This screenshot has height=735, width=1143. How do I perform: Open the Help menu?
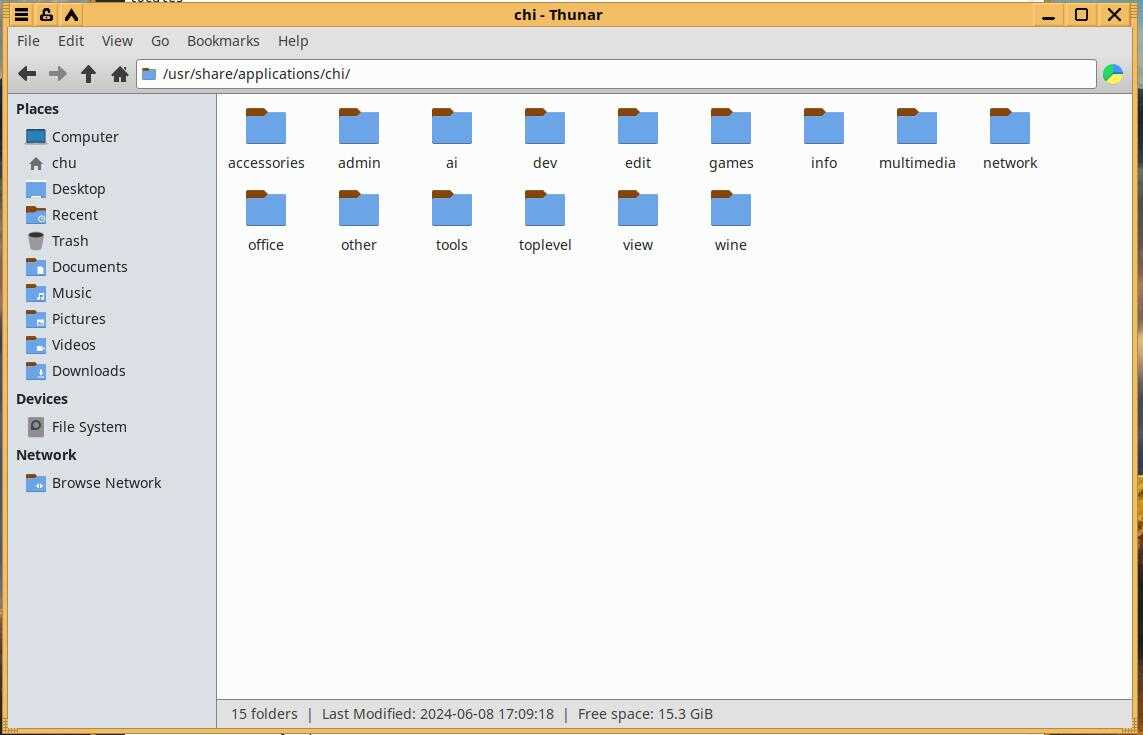(293, 41)
